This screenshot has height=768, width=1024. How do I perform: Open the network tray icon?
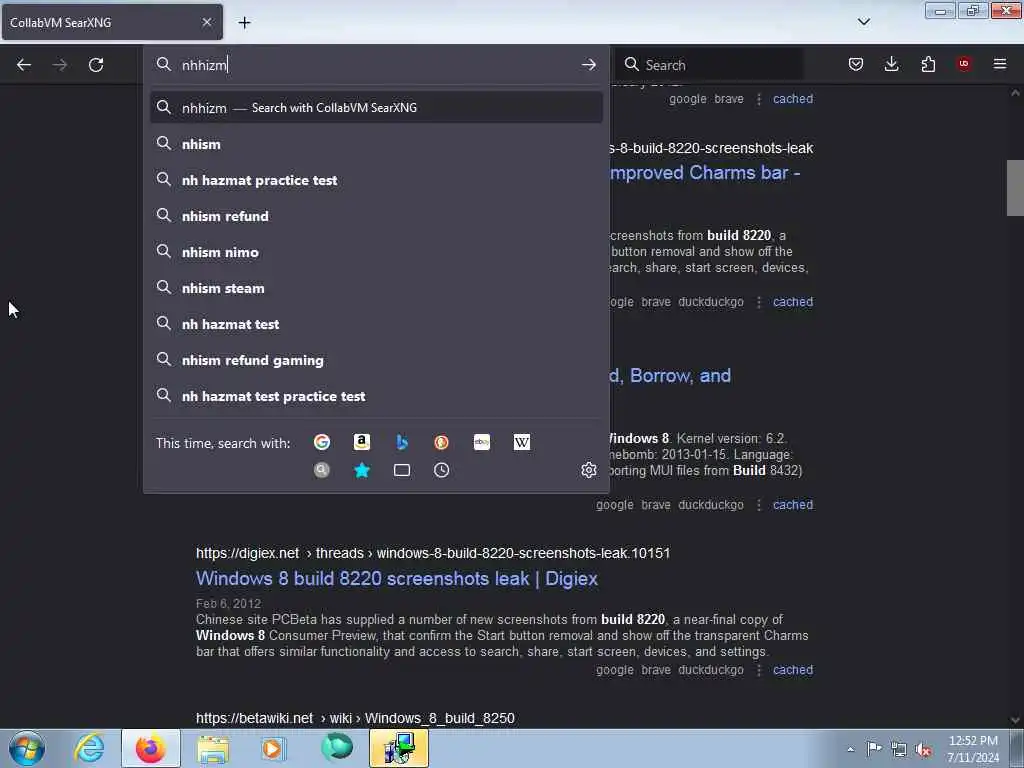899,749
